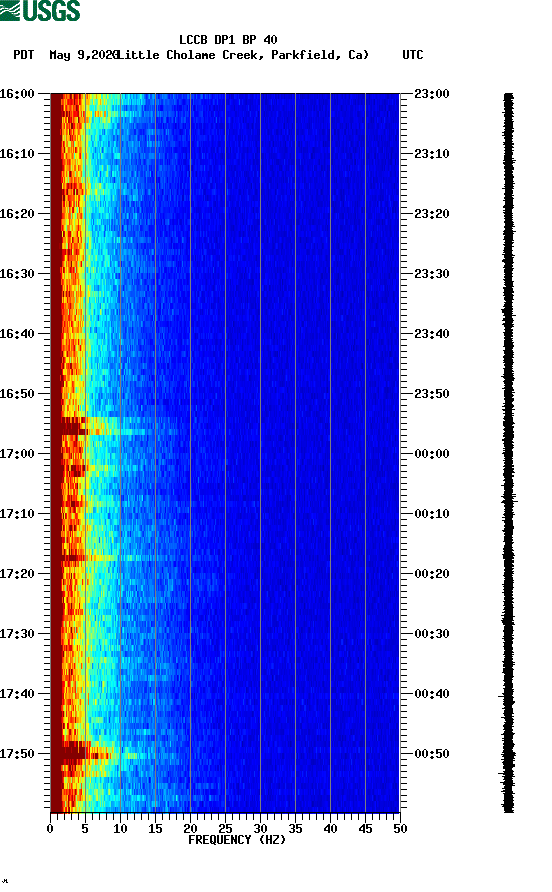Click the '35' frequency axis tick label
The width and height of the screenshot is (552, 892).
point(295,829)
